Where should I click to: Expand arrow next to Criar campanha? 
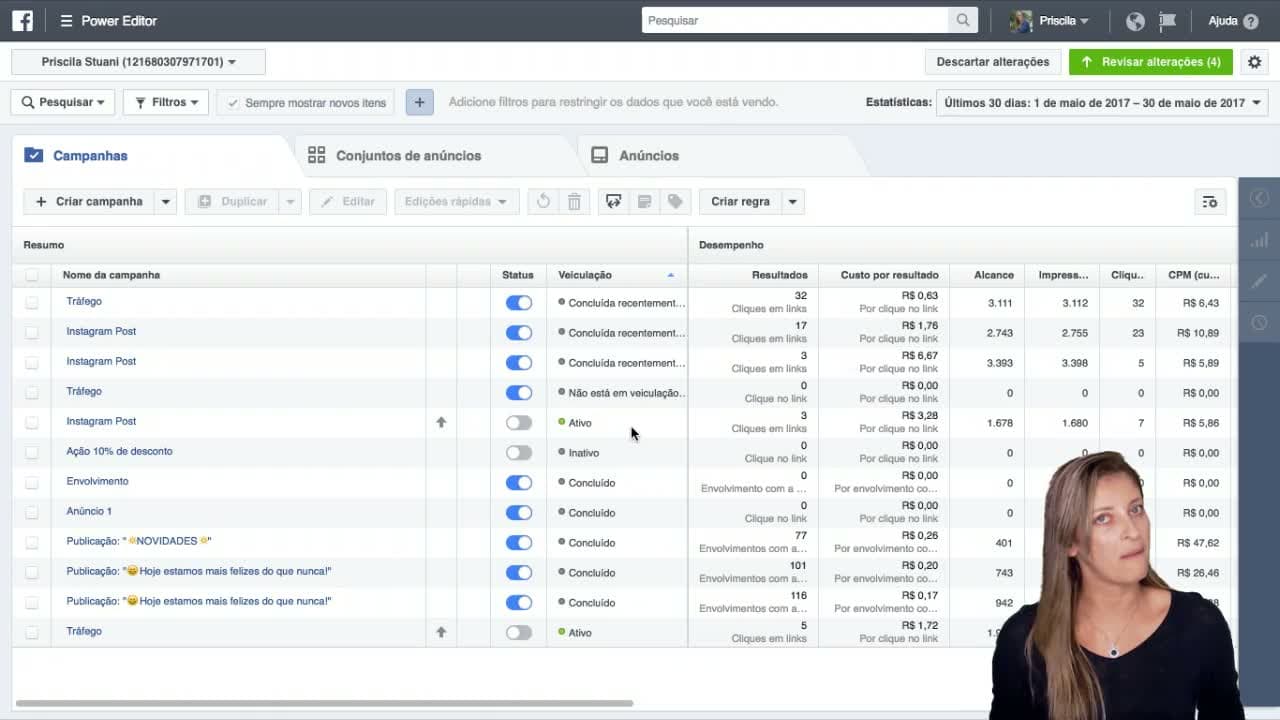click(166, 202)
